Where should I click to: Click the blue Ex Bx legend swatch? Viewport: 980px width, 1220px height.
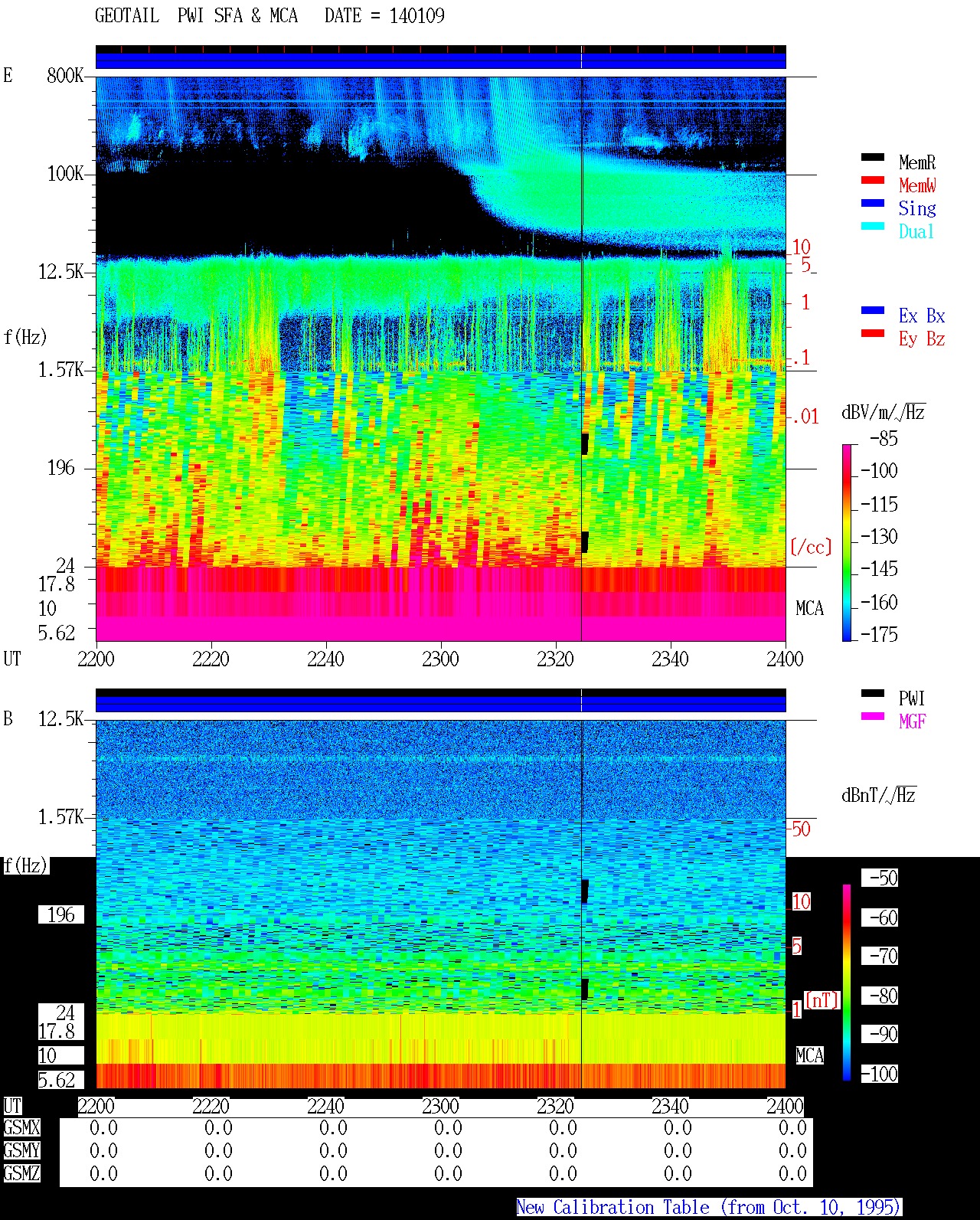[x=873, y=311]
